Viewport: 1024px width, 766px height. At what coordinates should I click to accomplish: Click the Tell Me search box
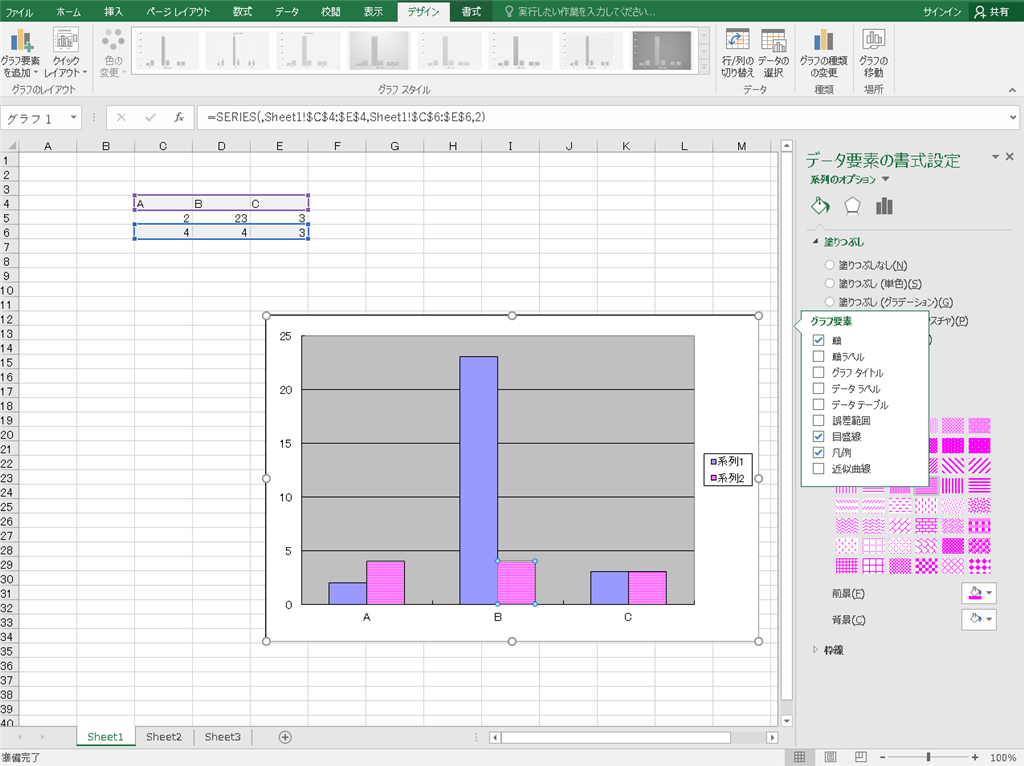581,12
